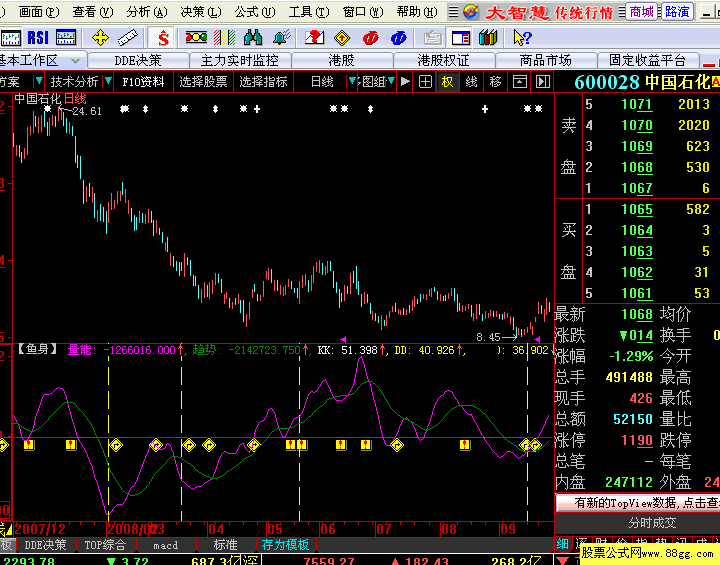This screenshot has height=565, width=720.
Task: Select the macd bottom indicator tab
Action: (166, 545)
